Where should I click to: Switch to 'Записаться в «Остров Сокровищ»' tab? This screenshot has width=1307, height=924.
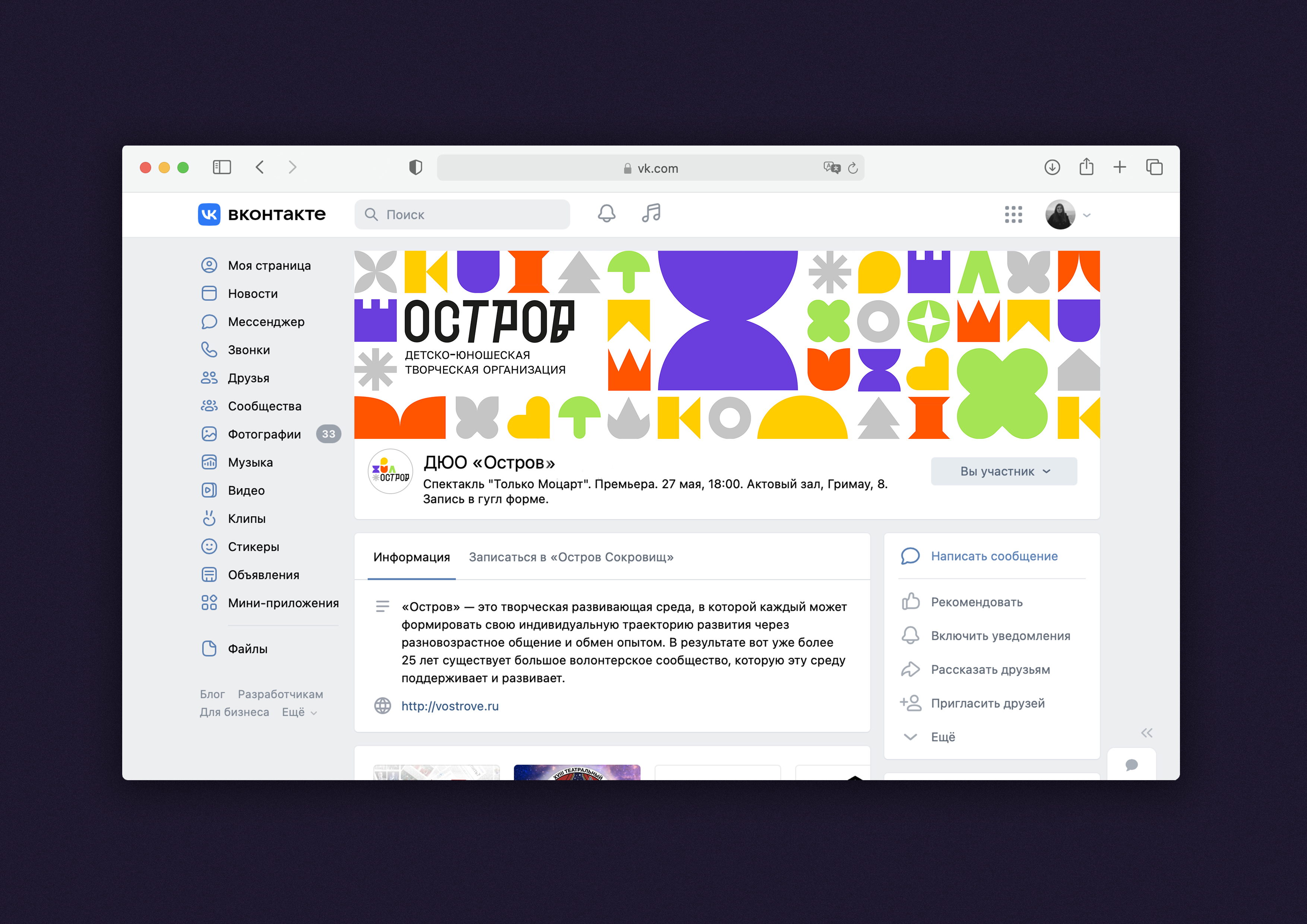[571, 557]
